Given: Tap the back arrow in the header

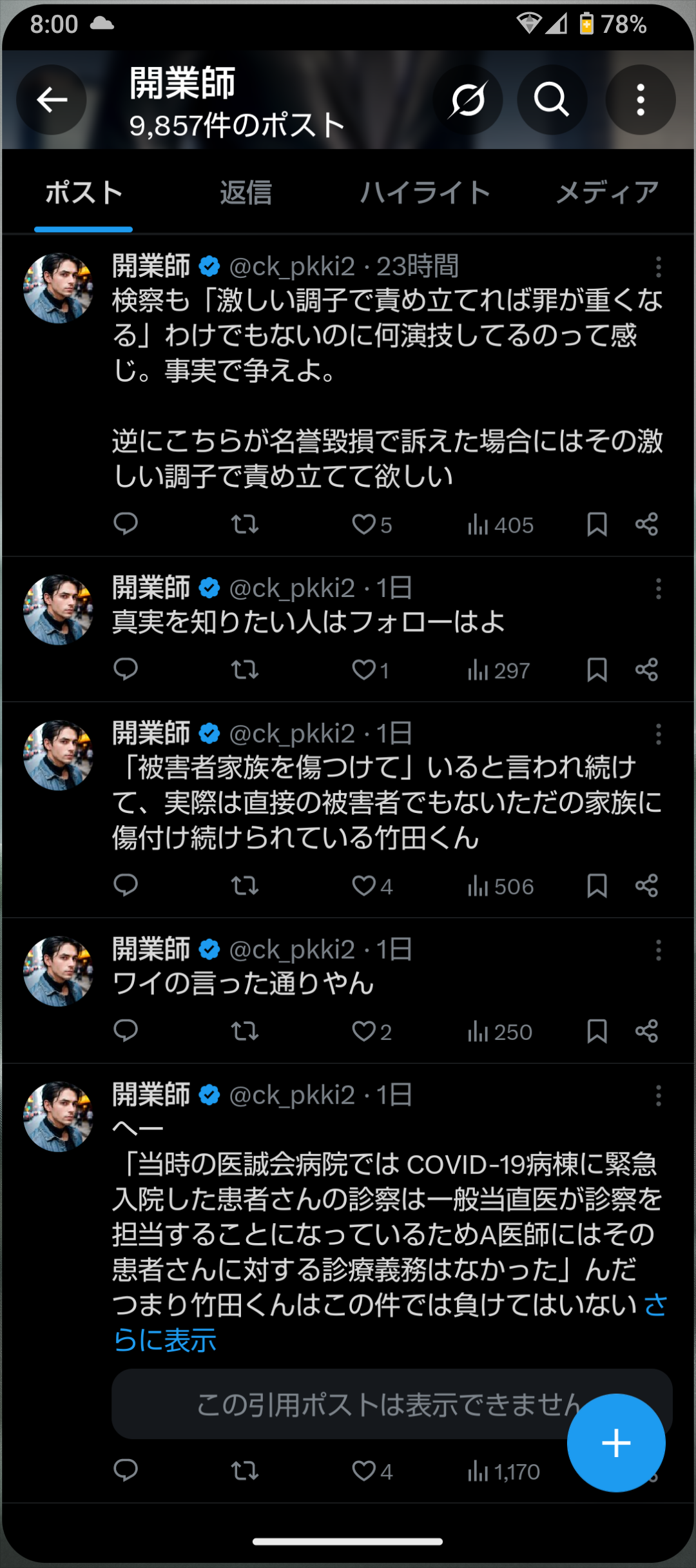Looking at the screenshot, I should 52,100.
